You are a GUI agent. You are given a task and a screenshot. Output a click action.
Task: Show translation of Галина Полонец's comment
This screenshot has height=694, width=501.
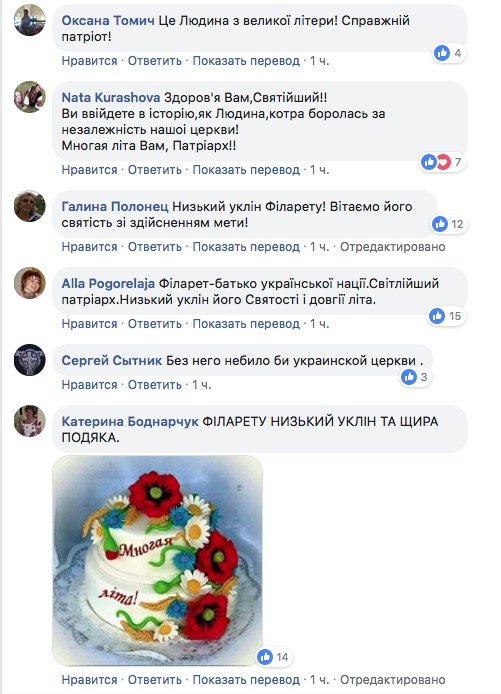[x=246, y=247]
